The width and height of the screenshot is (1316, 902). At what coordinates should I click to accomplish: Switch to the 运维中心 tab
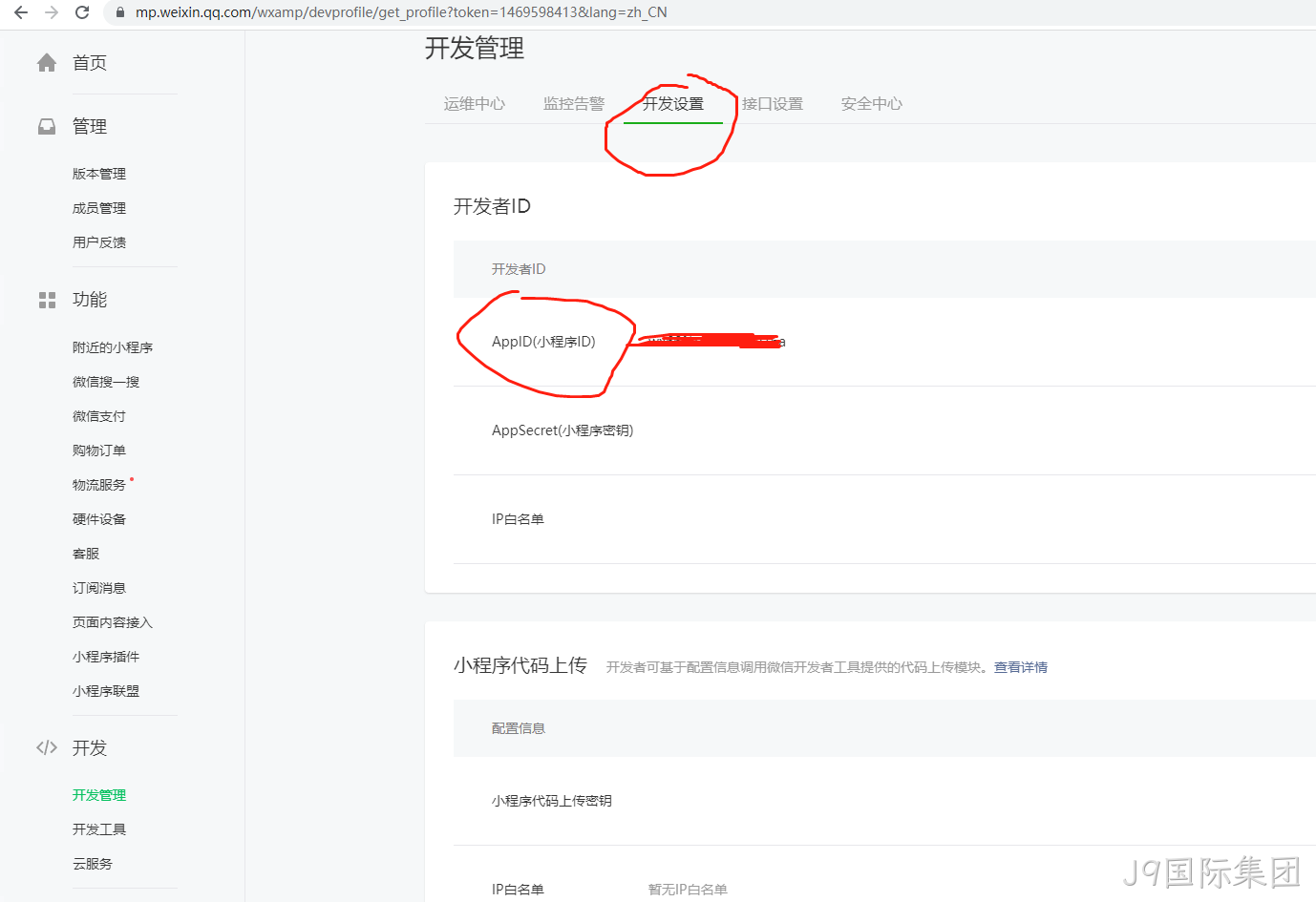click(x=475, y=104)
